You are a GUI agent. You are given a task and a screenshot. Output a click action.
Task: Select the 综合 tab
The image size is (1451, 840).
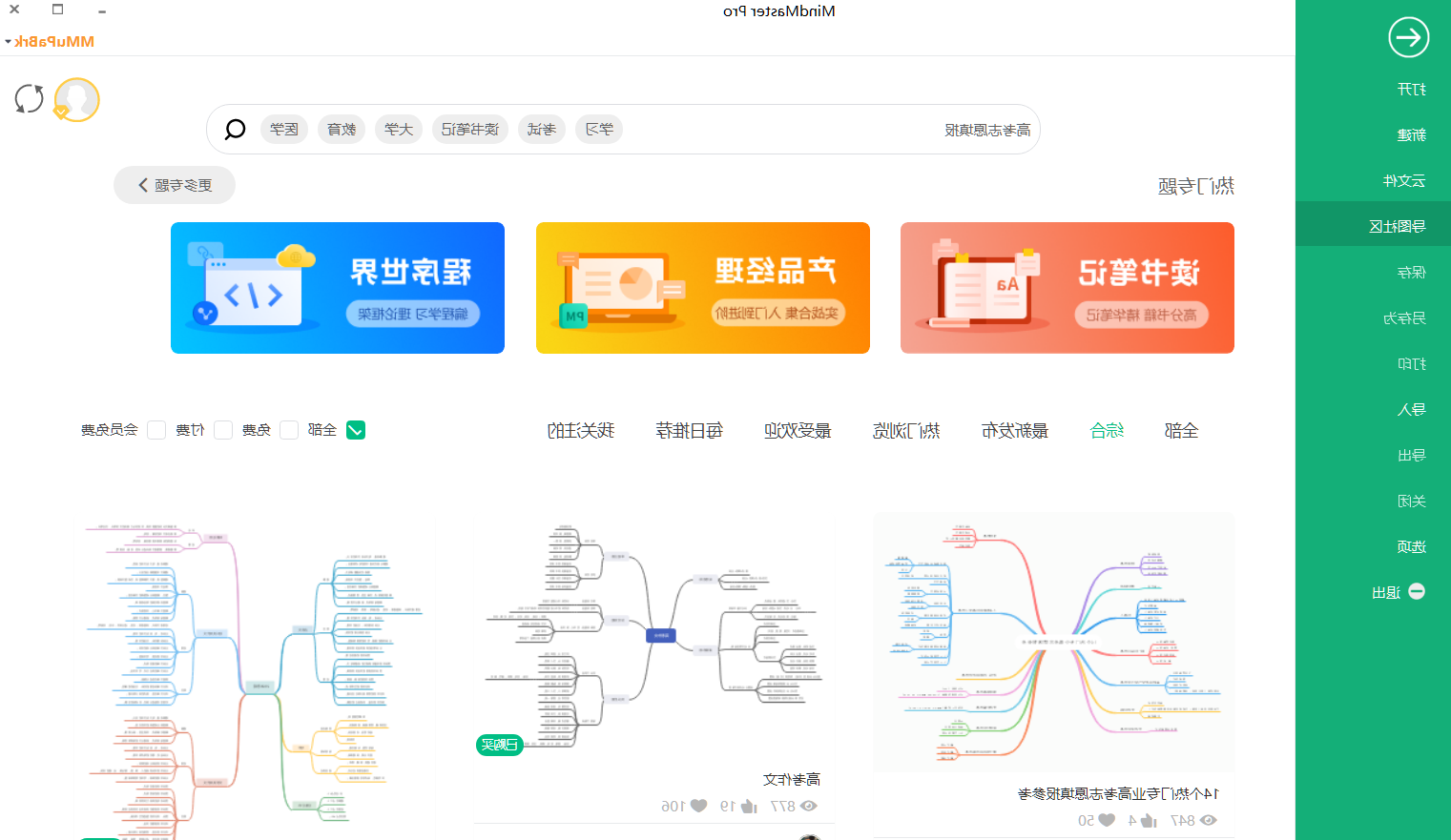[x=1107, y=431]
